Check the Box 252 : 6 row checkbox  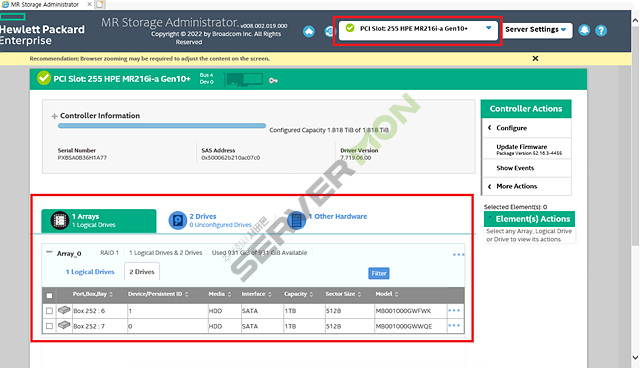click(49, 311)
